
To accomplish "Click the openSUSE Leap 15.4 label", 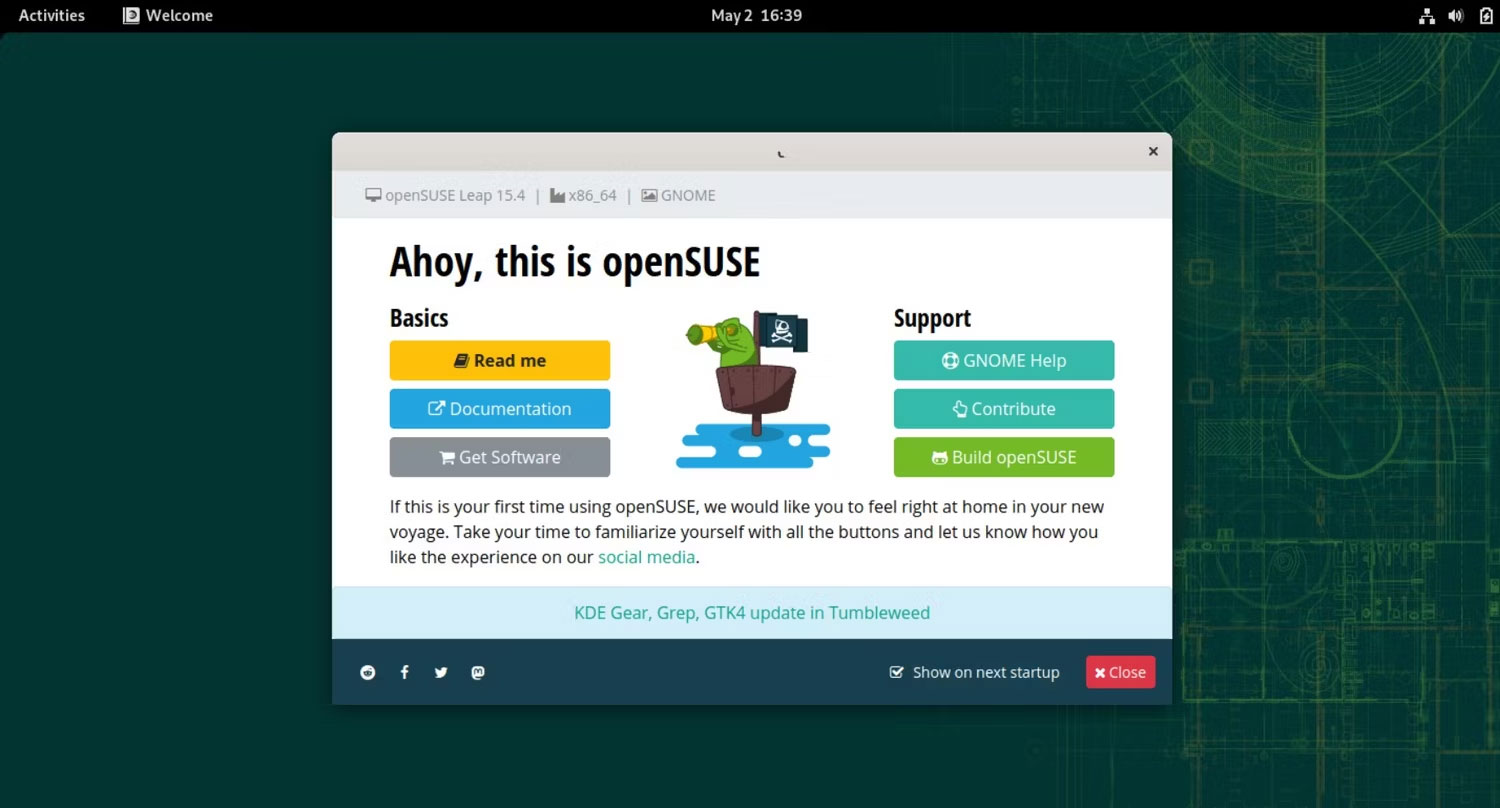I will [445, 195].
